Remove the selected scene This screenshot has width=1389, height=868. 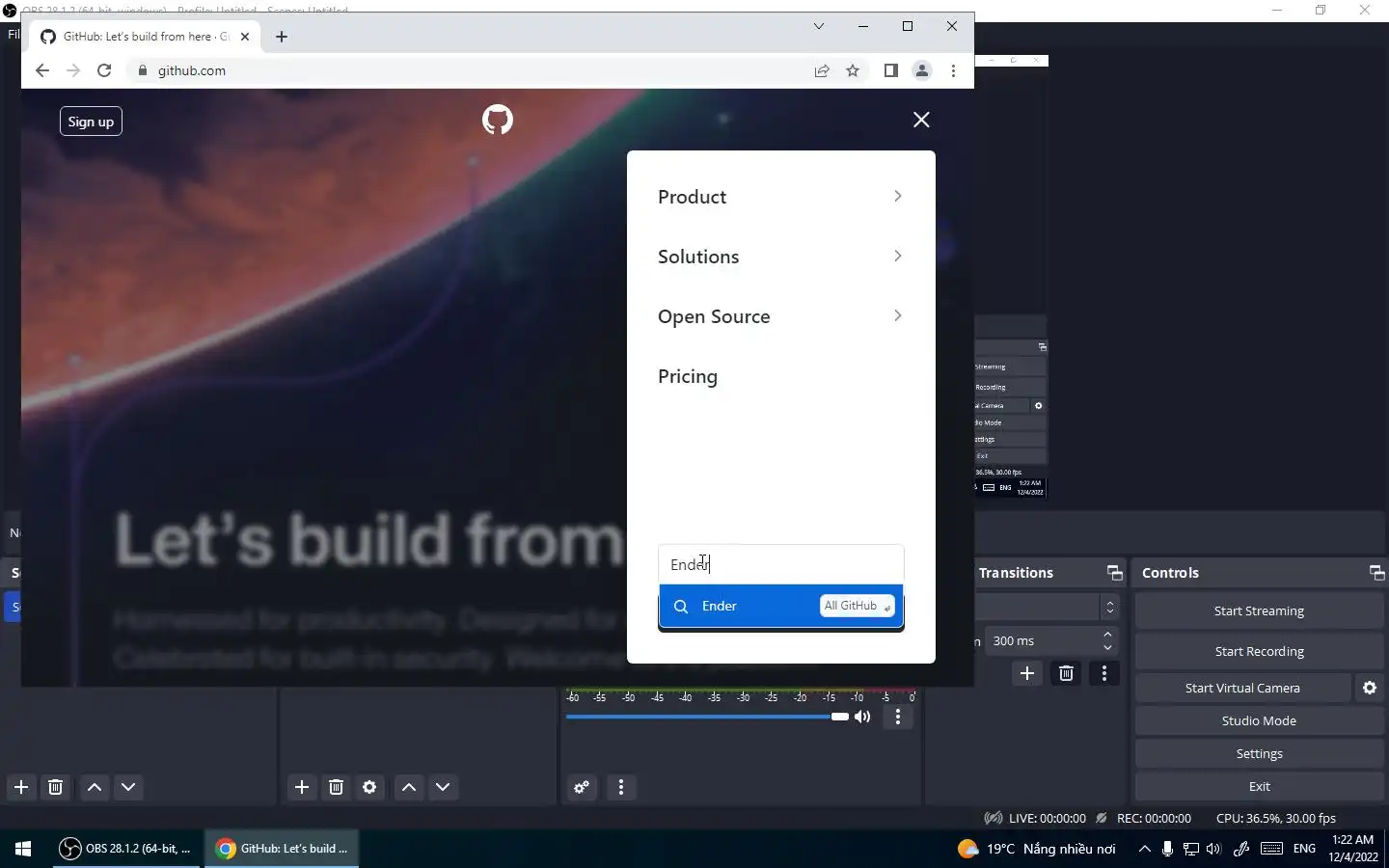[55, 787]
